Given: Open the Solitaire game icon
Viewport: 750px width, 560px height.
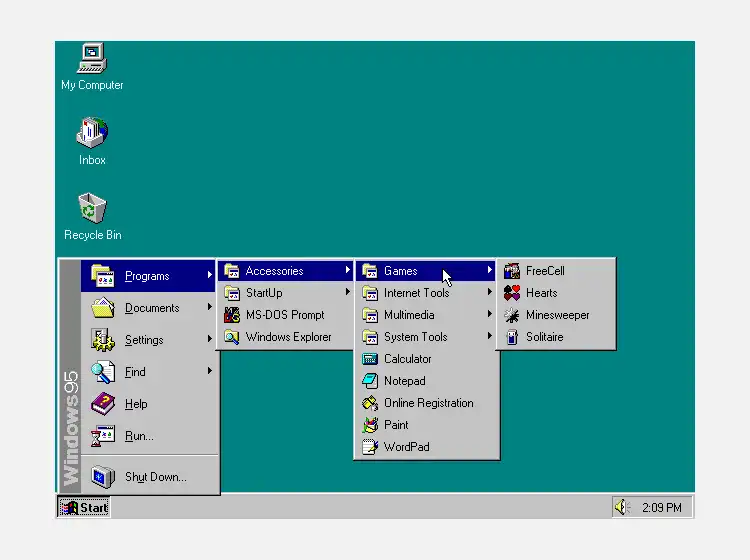Looking at the screenshot, I should [512, 337].
